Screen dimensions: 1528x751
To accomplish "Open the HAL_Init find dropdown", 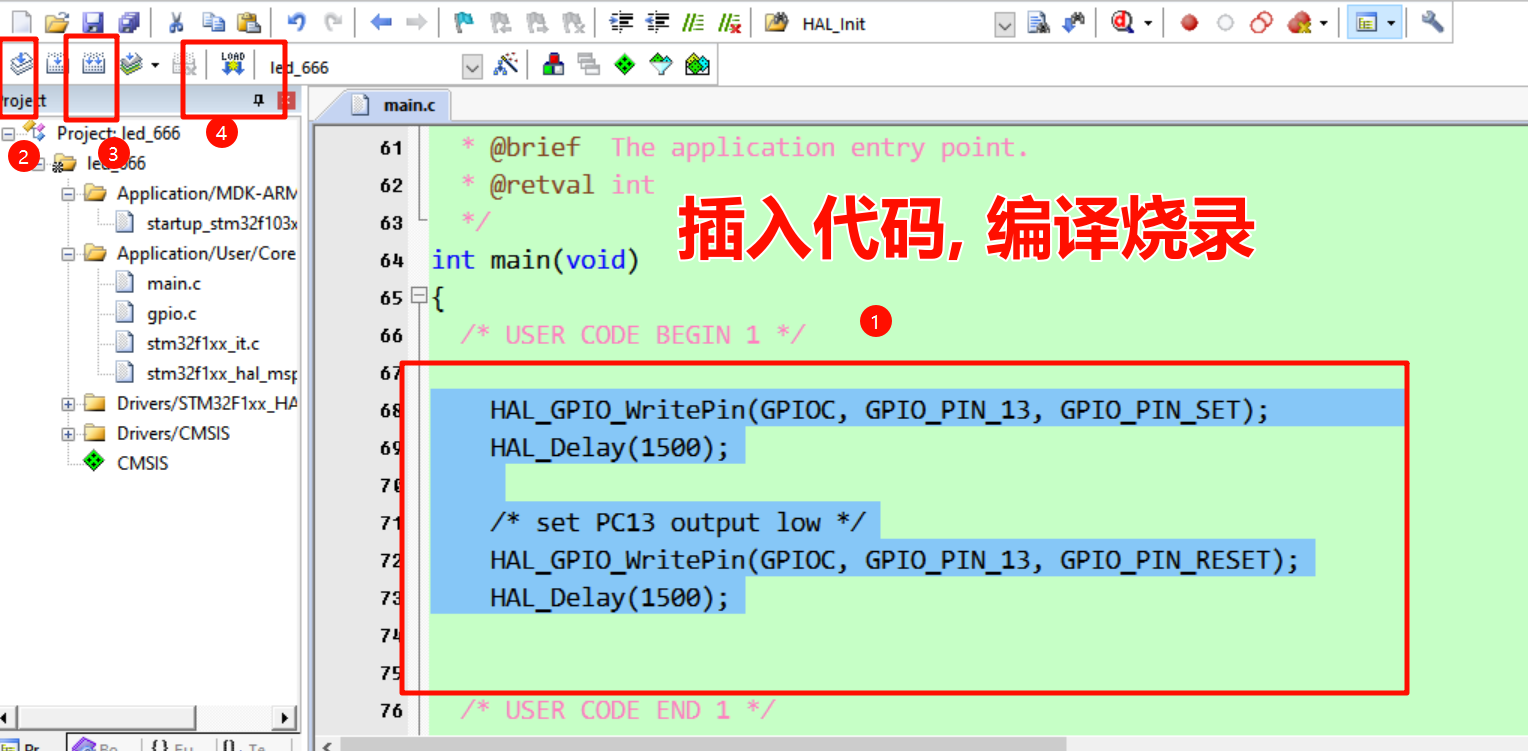I will point(1005,24).
